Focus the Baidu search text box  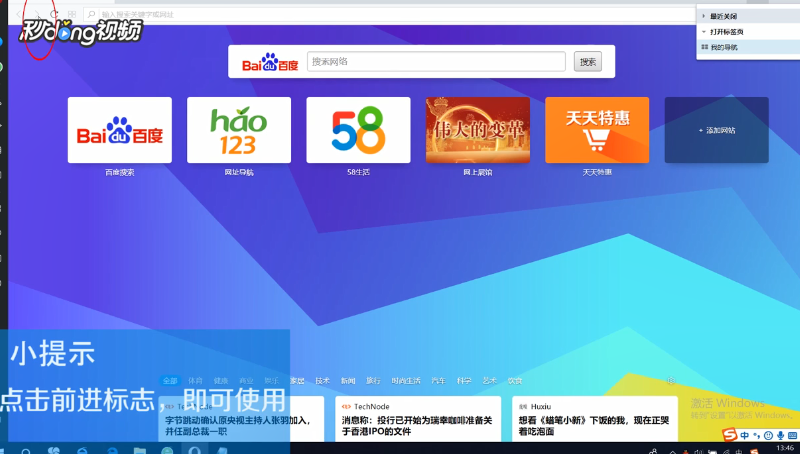tap(436, 62)
